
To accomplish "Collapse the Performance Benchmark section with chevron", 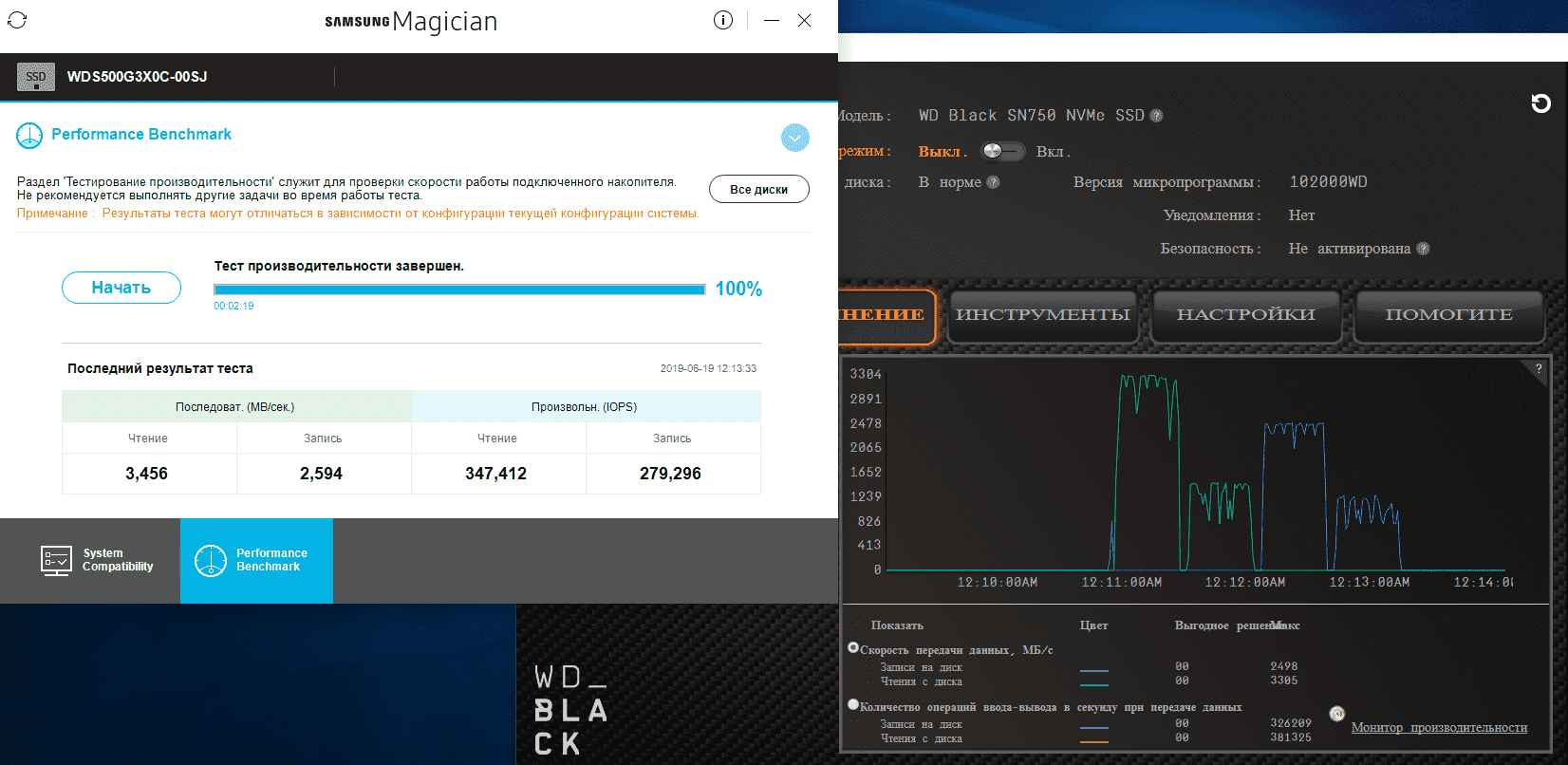I will pyautogui.click(x=794, y=138).
